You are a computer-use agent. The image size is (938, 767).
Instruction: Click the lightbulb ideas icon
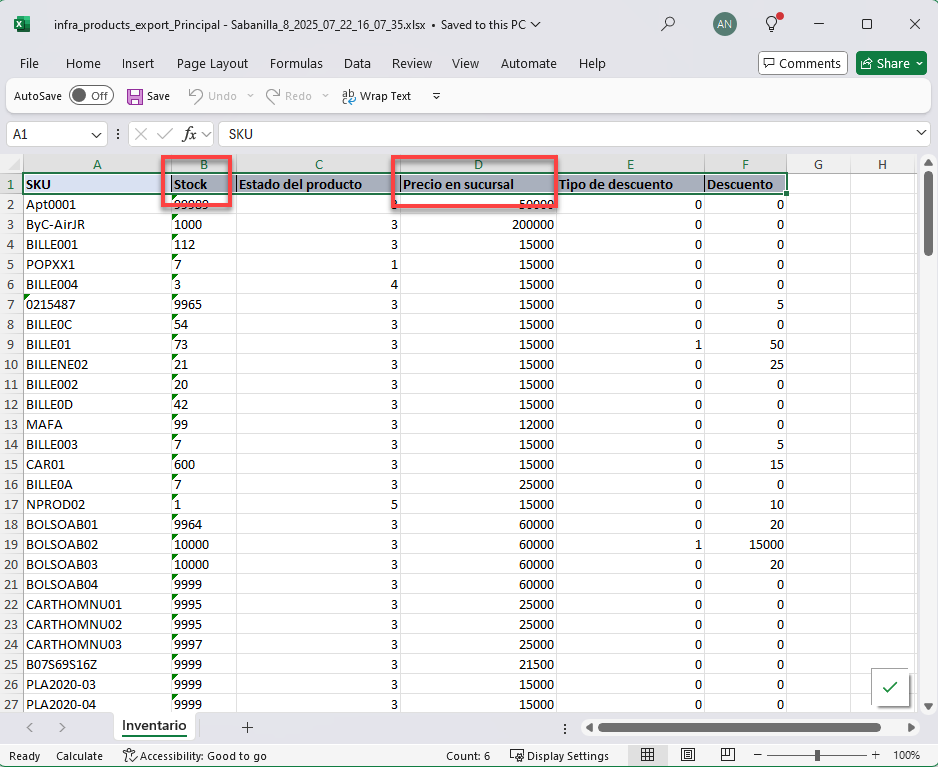click(x=772, y=24)
